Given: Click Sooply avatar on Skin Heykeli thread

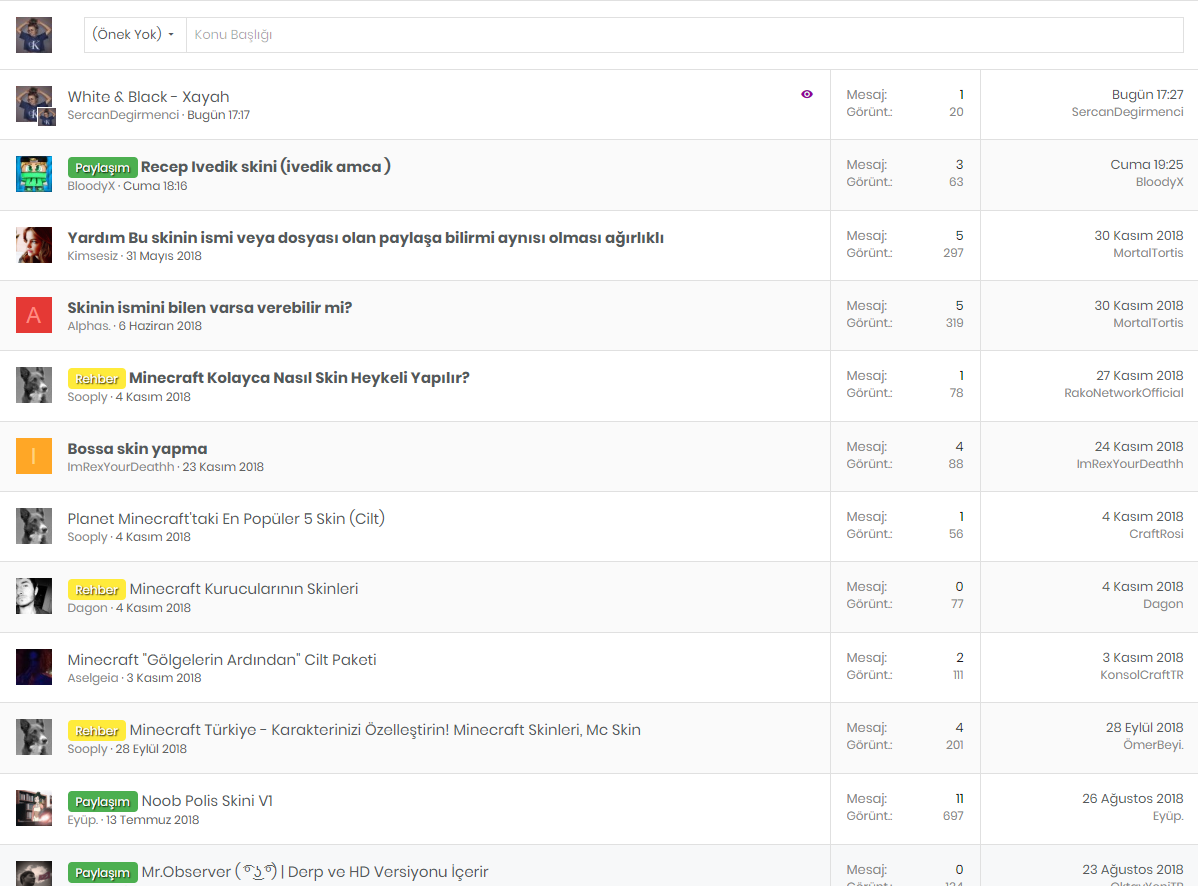Looking at the screenshot, I should [34, 385].
